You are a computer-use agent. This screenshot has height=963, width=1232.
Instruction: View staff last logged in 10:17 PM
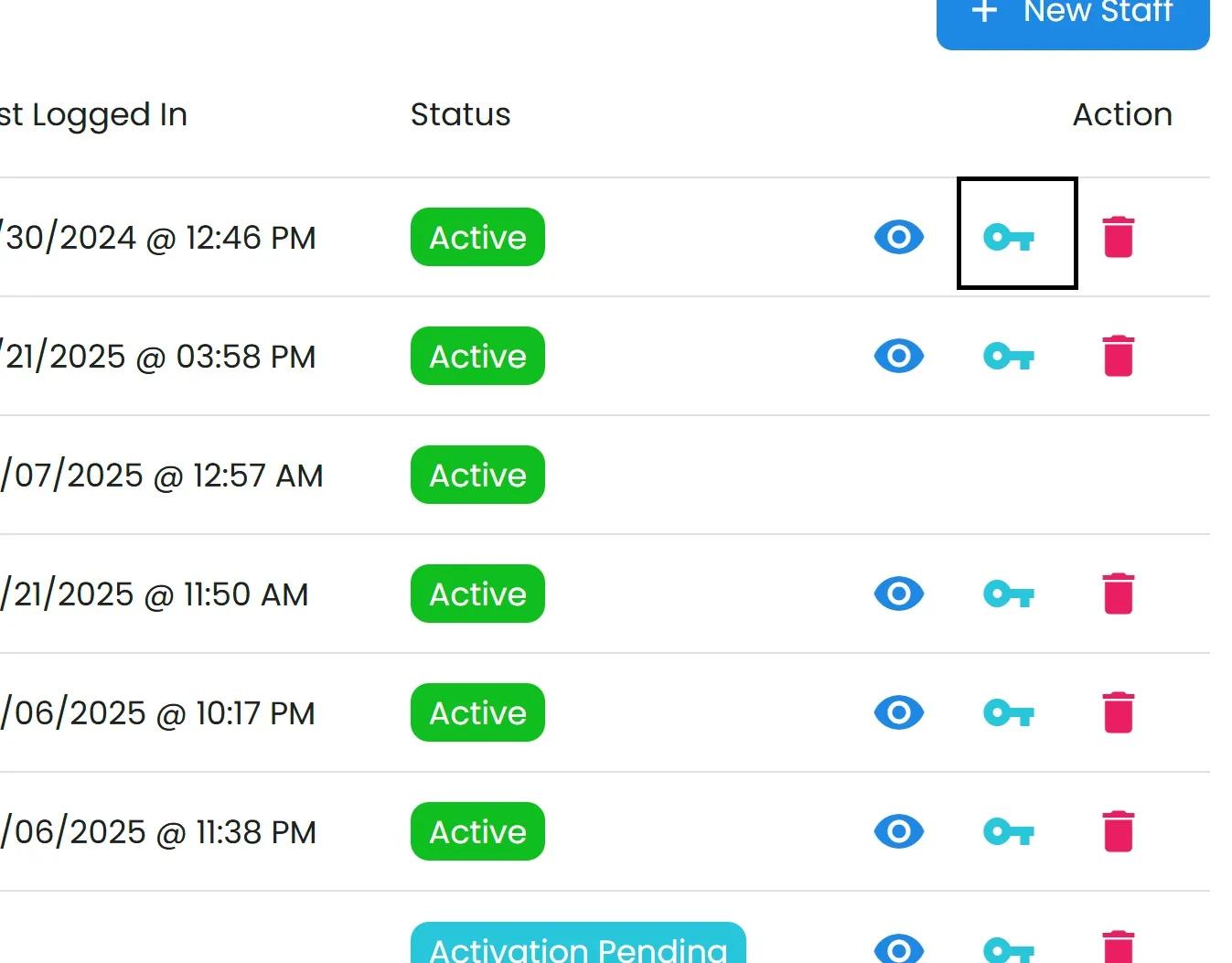899,712
